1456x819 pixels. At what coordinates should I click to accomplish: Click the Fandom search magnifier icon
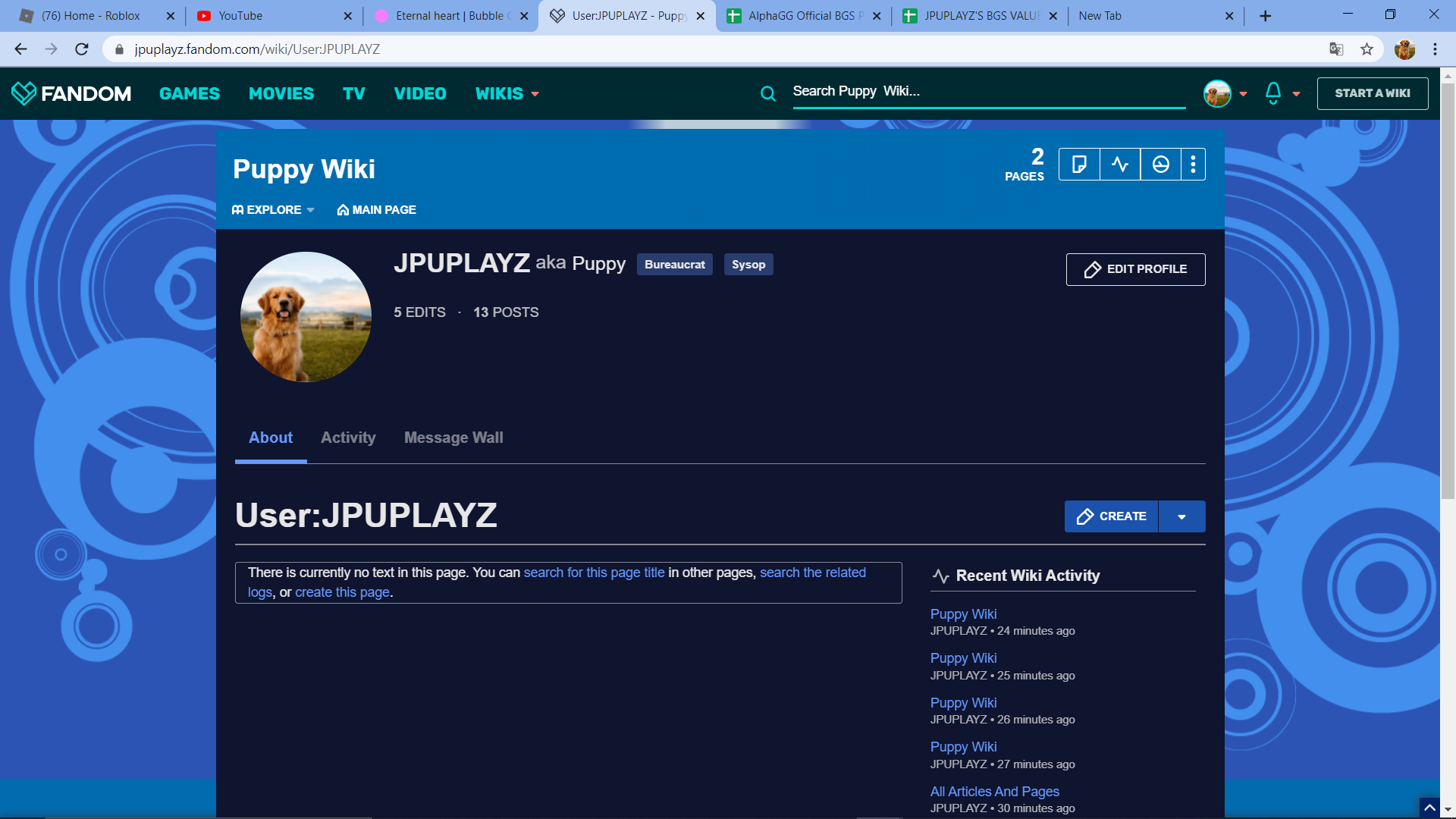767,93
